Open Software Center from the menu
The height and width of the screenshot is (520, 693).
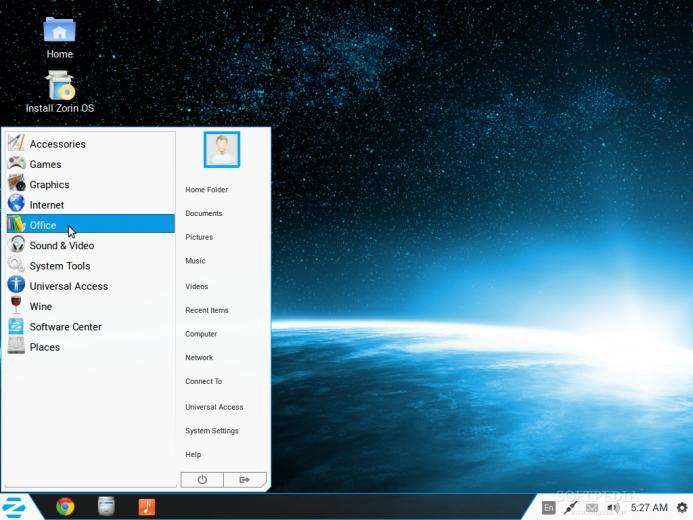[x=91, y=327]
